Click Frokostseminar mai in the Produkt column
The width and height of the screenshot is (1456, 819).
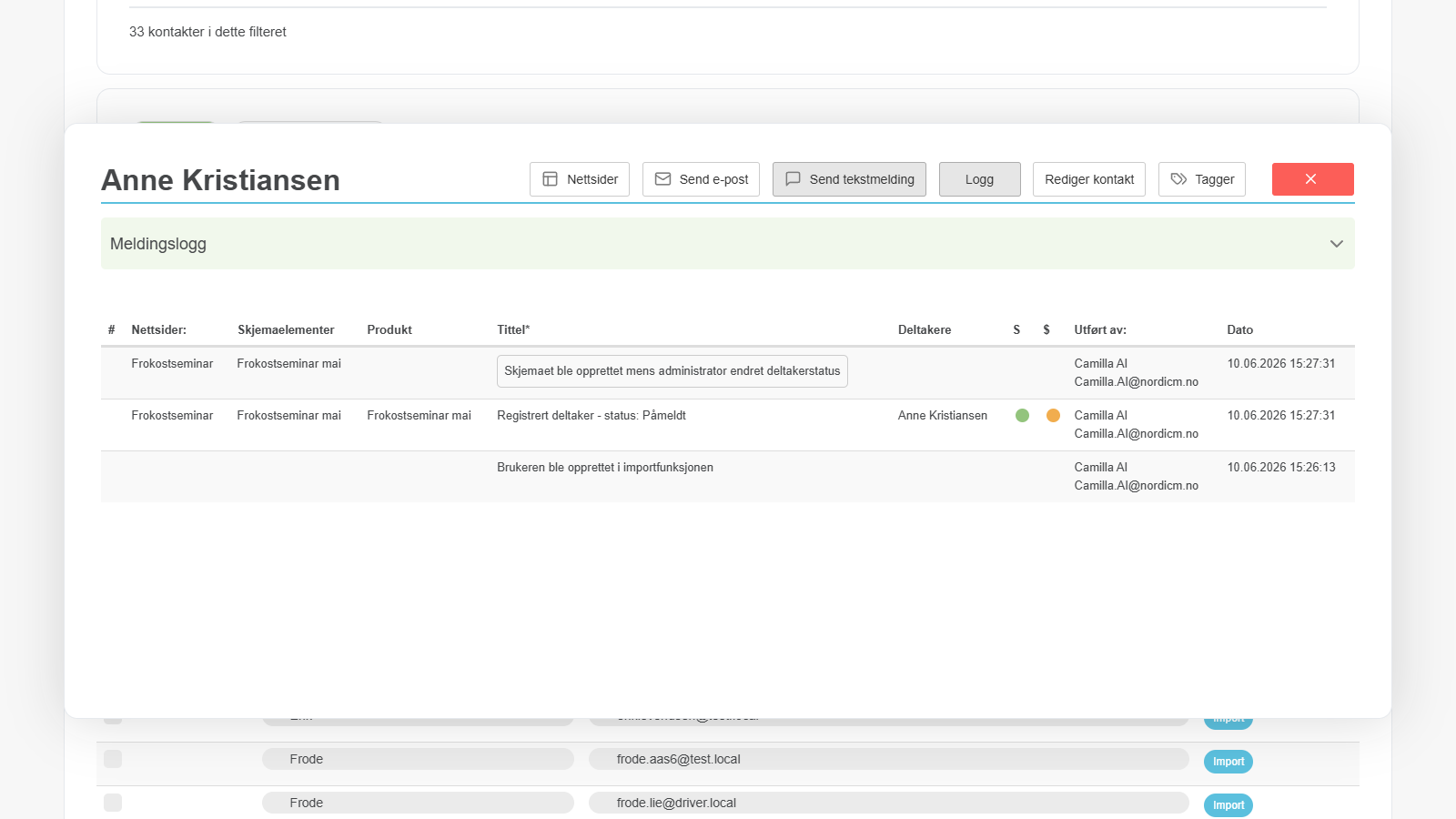click(x=420, y=416)
